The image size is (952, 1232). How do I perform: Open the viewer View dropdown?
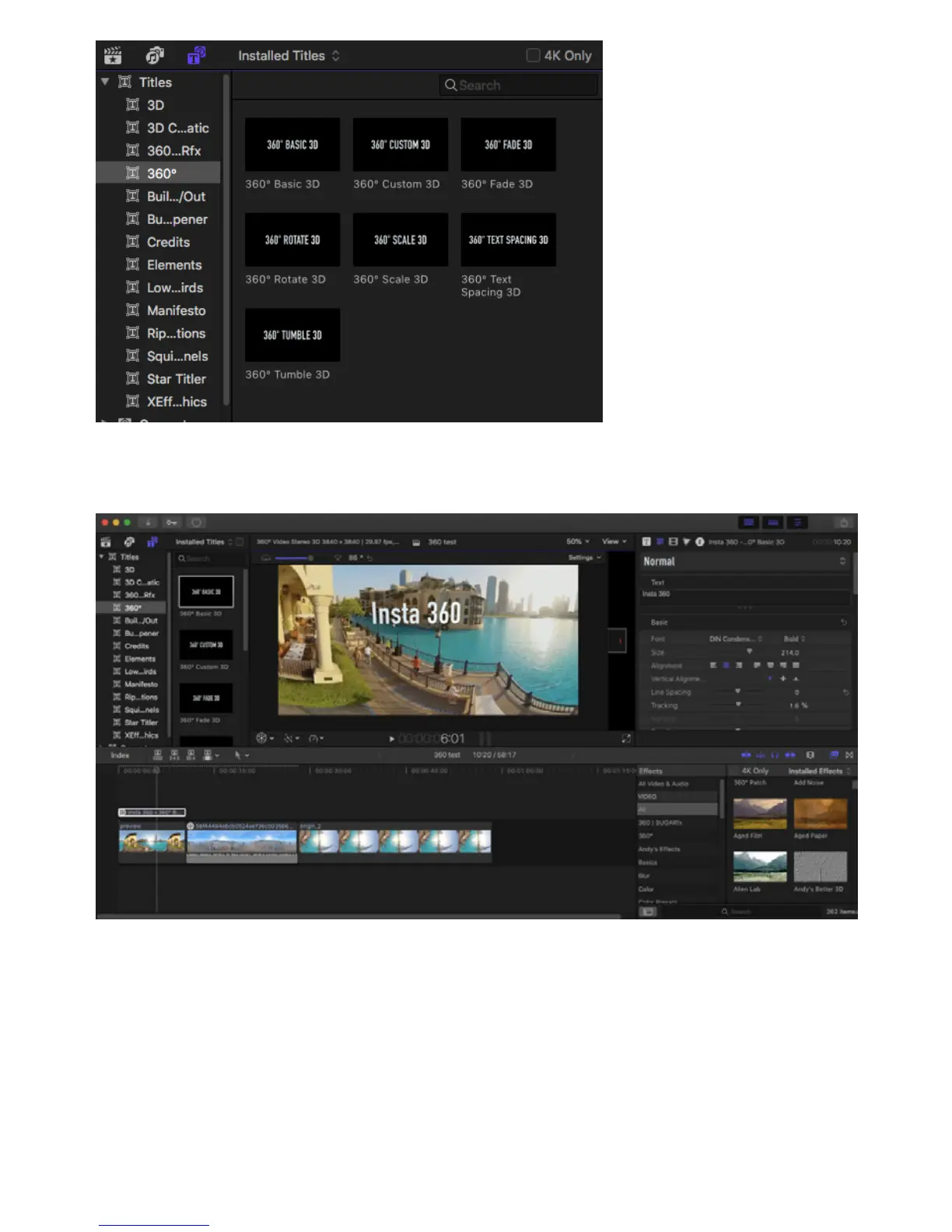coord(614,541)
